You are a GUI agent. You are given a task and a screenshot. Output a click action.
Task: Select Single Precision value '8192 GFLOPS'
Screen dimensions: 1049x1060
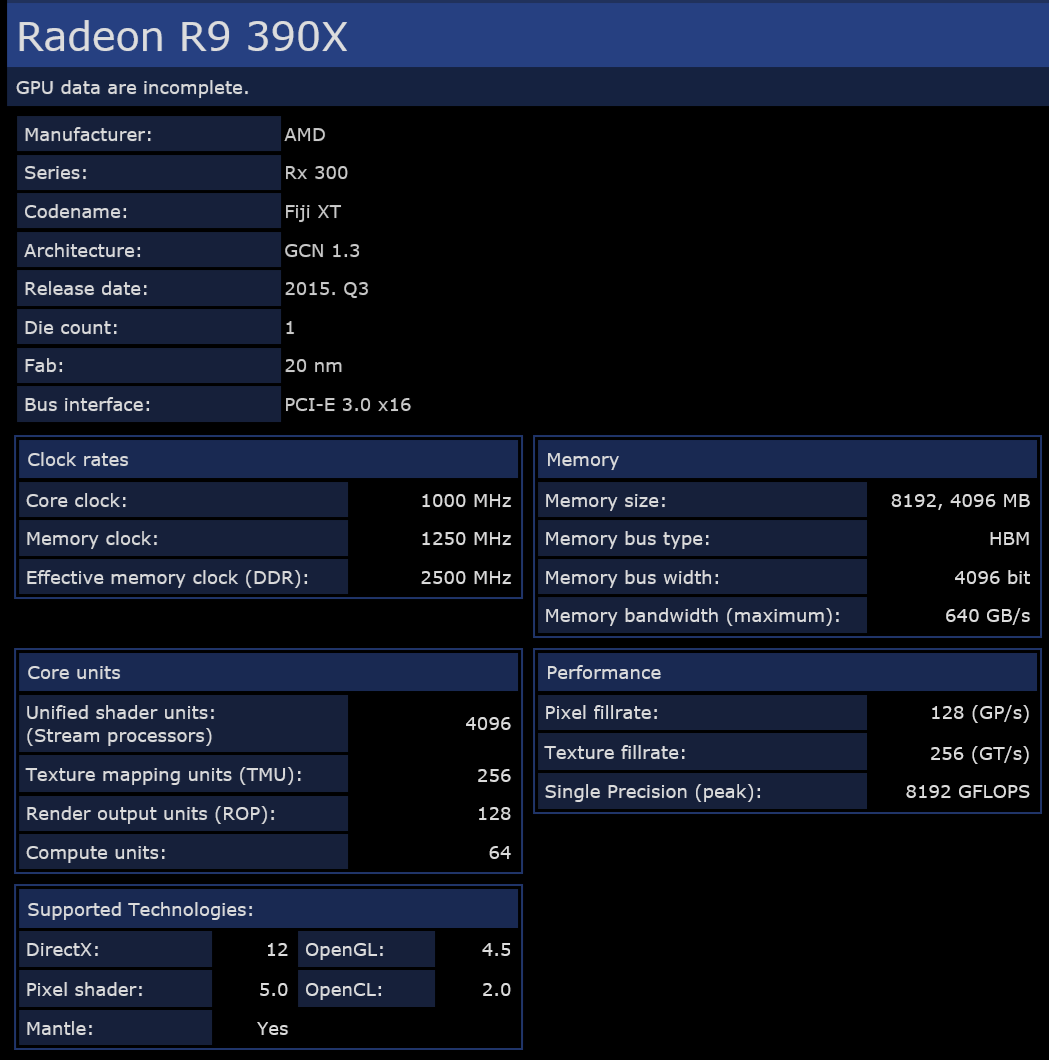click(968, 792)
